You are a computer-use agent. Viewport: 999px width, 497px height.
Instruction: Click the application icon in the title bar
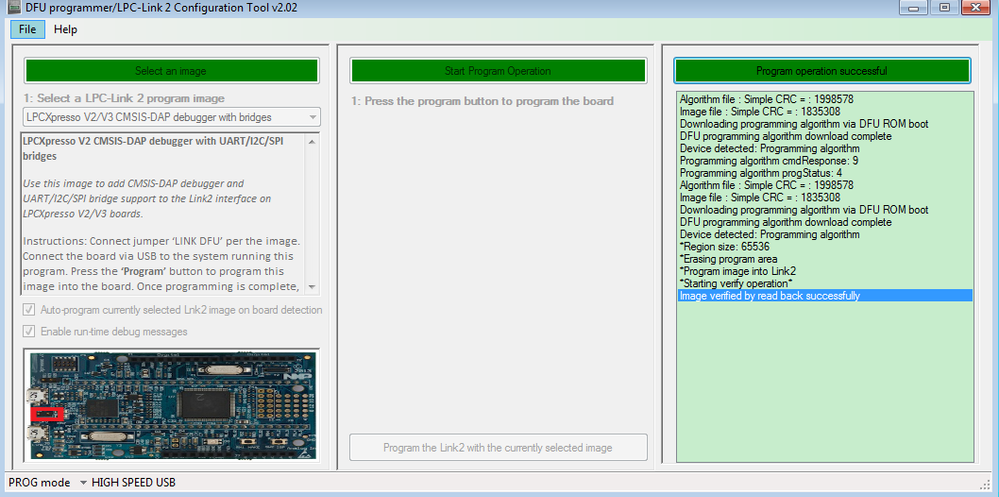click(x=13, y=8)
